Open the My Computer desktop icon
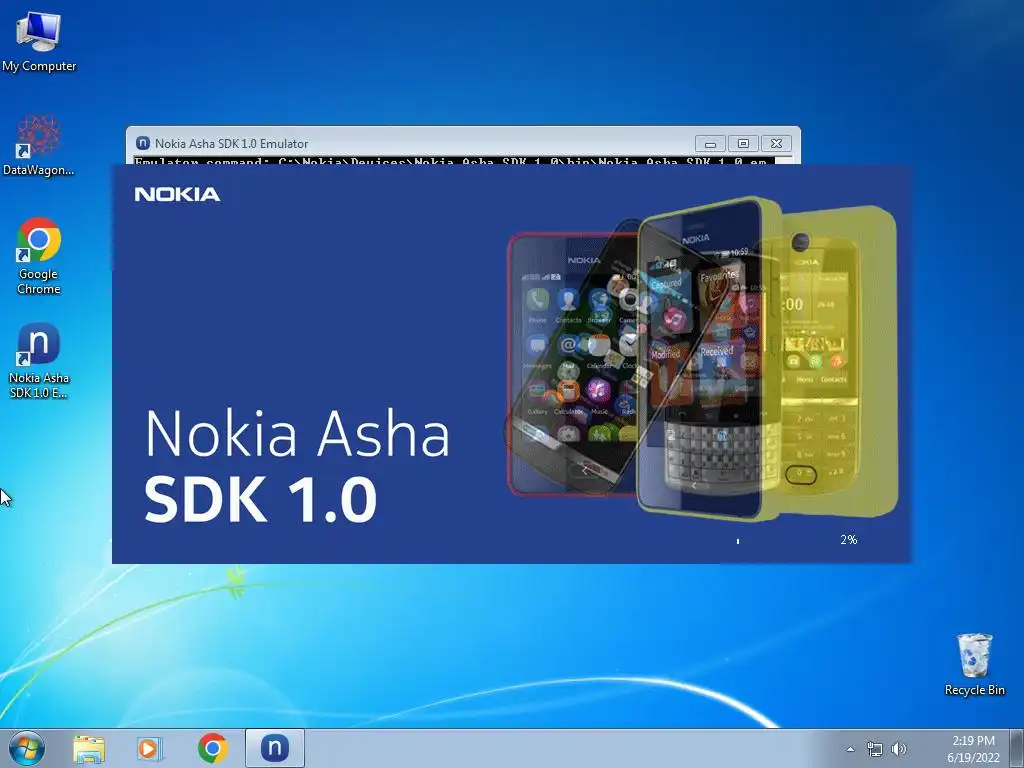Screen dimensions: 1024x768 [39, 42]
